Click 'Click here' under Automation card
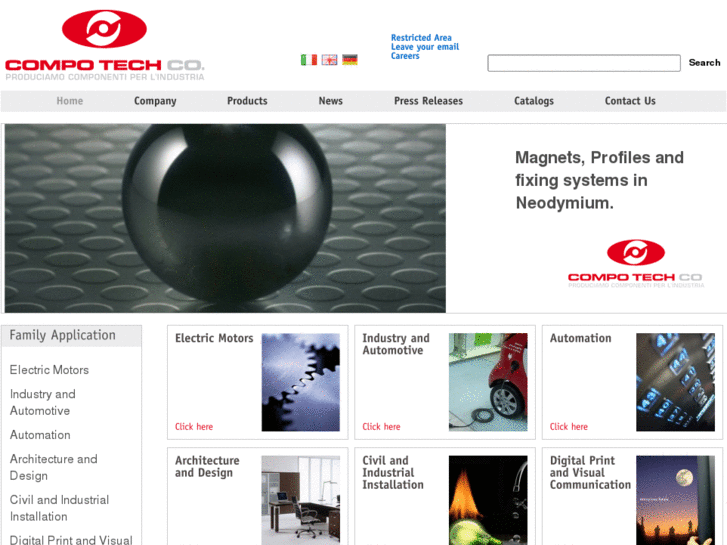Viewport: 727px width, 545px height. tap(568, 426)
